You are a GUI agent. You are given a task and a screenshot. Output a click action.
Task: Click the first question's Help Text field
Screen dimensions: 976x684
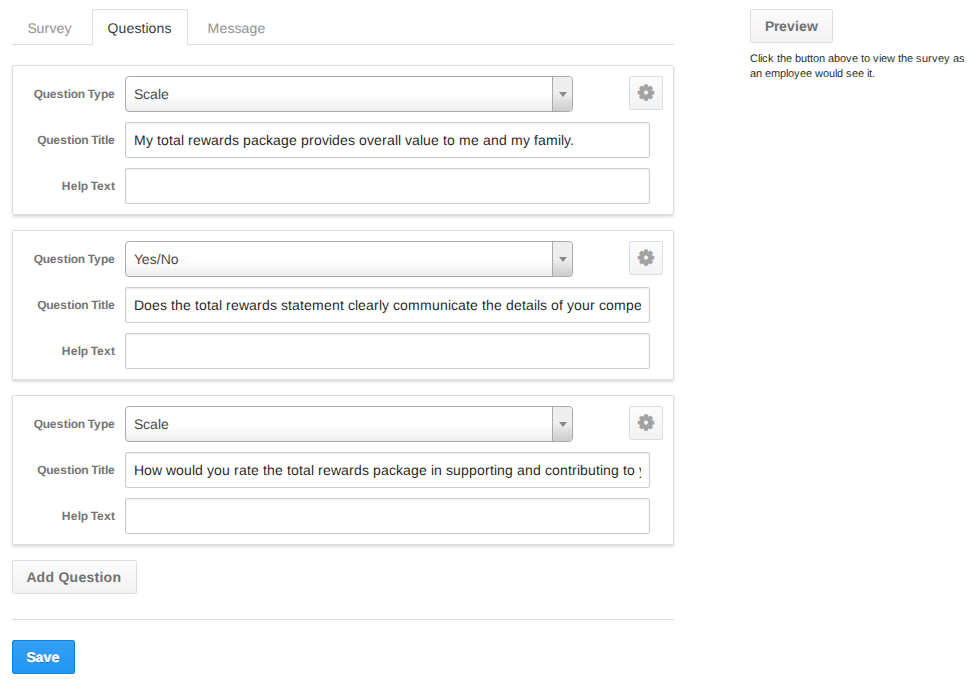click(387, 186)
